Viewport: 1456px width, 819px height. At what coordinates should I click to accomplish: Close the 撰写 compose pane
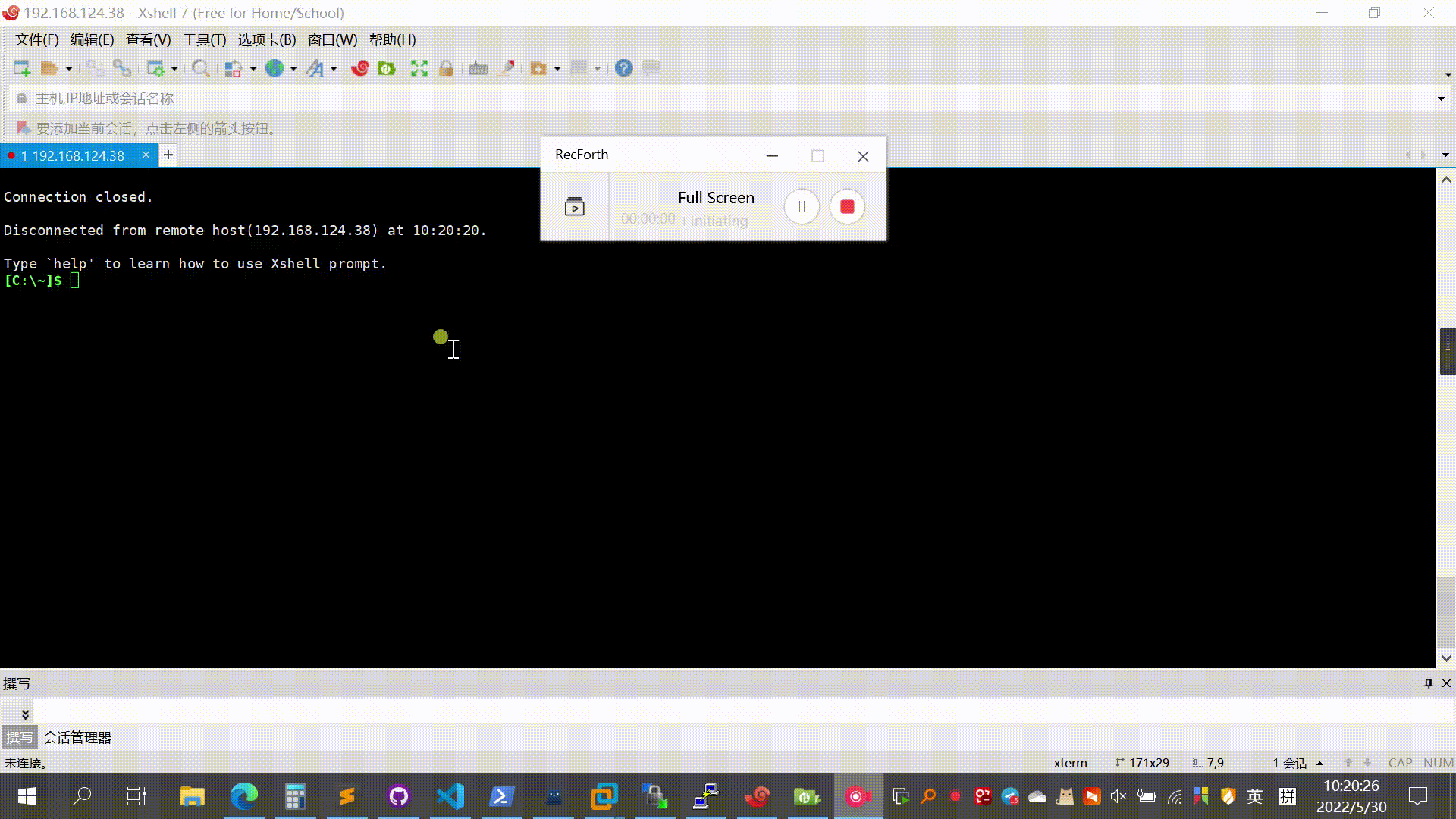pos(1446,683)
